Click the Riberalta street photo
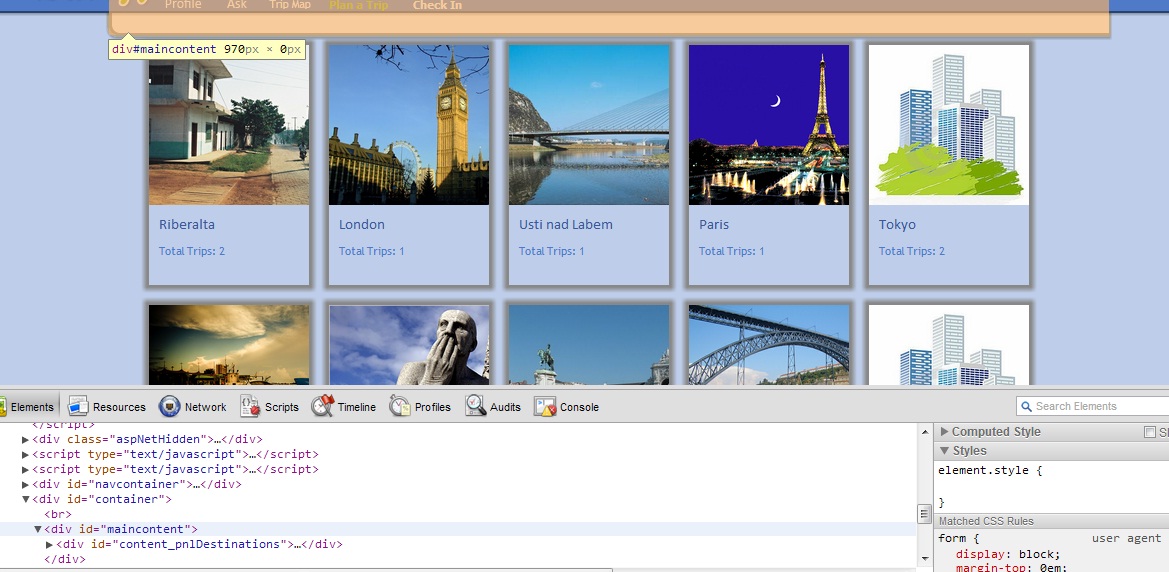The height and width of the screenshot is (572, 1169). click(229, 125)
